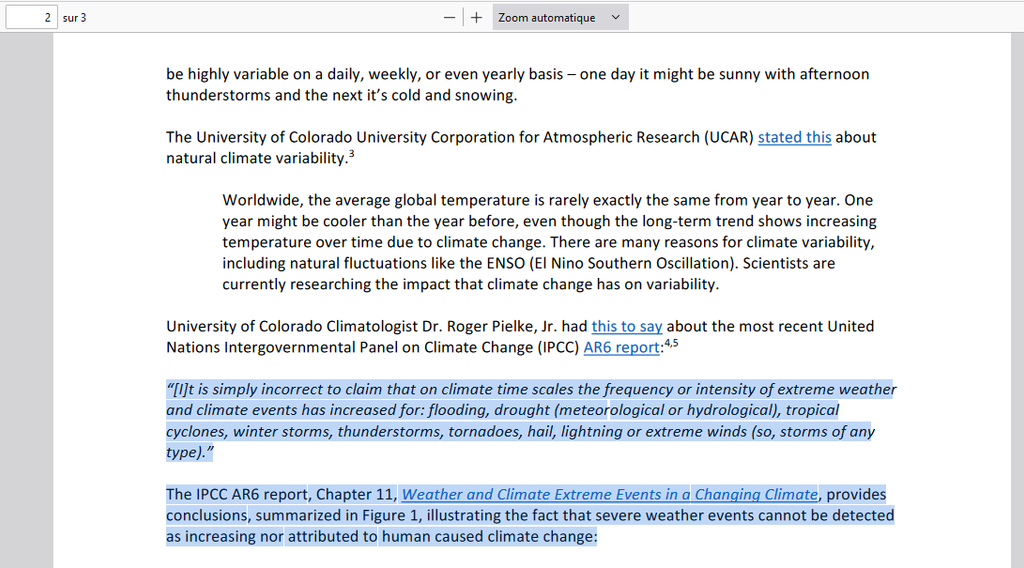Click the "sur 3" page count label

75,18
